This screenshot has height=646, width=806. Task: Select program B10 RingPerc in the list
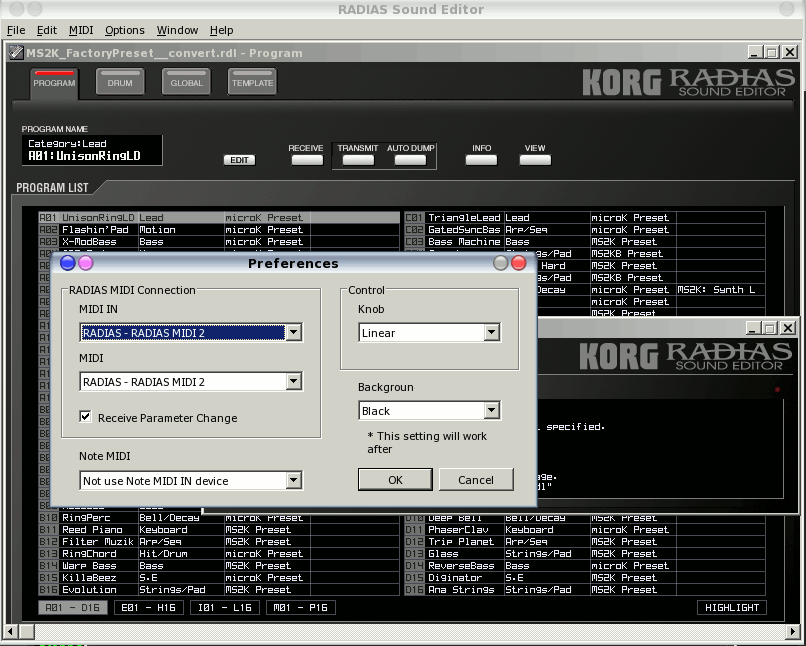pos(219,518)
